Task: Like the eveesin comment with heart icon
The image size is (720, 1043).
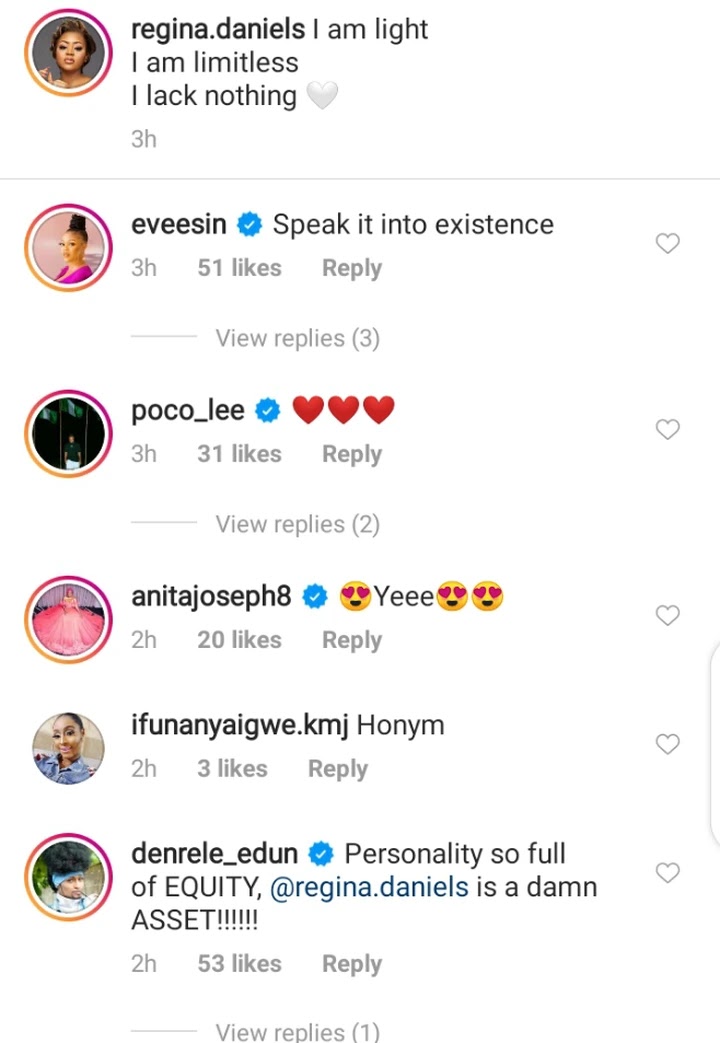Action: tap(667, 243)
